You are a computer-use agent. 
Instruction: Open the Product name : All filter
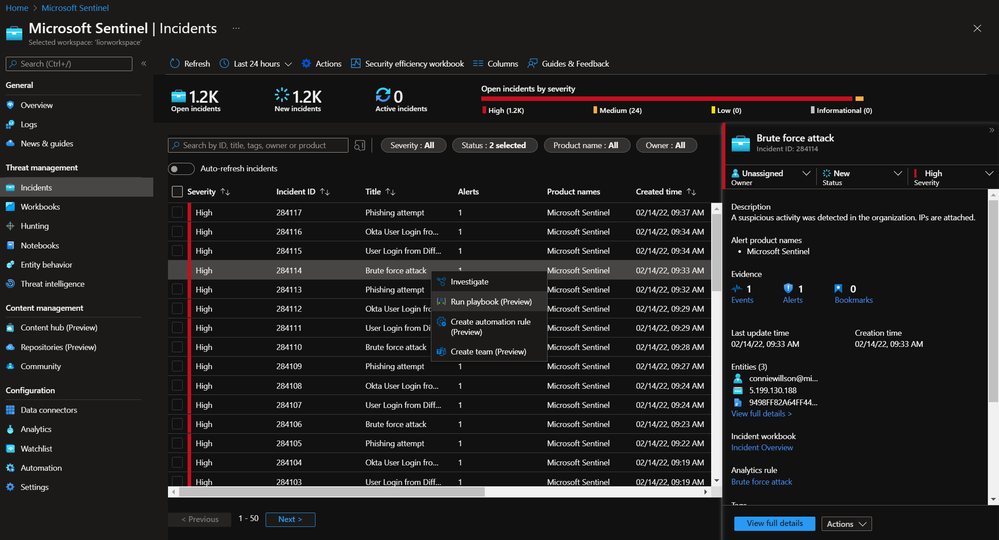(586, 145)
